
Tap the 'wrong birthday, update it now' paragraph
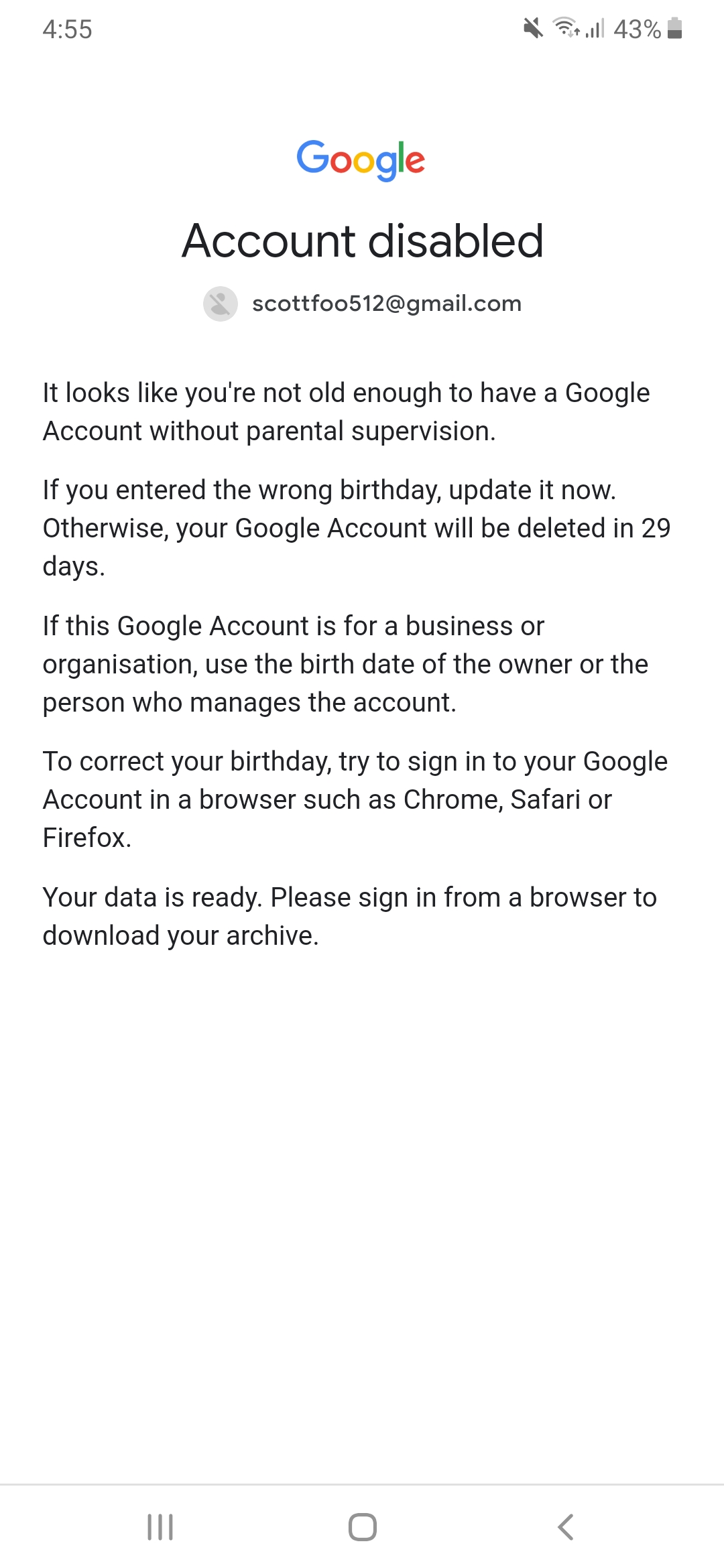355,528
